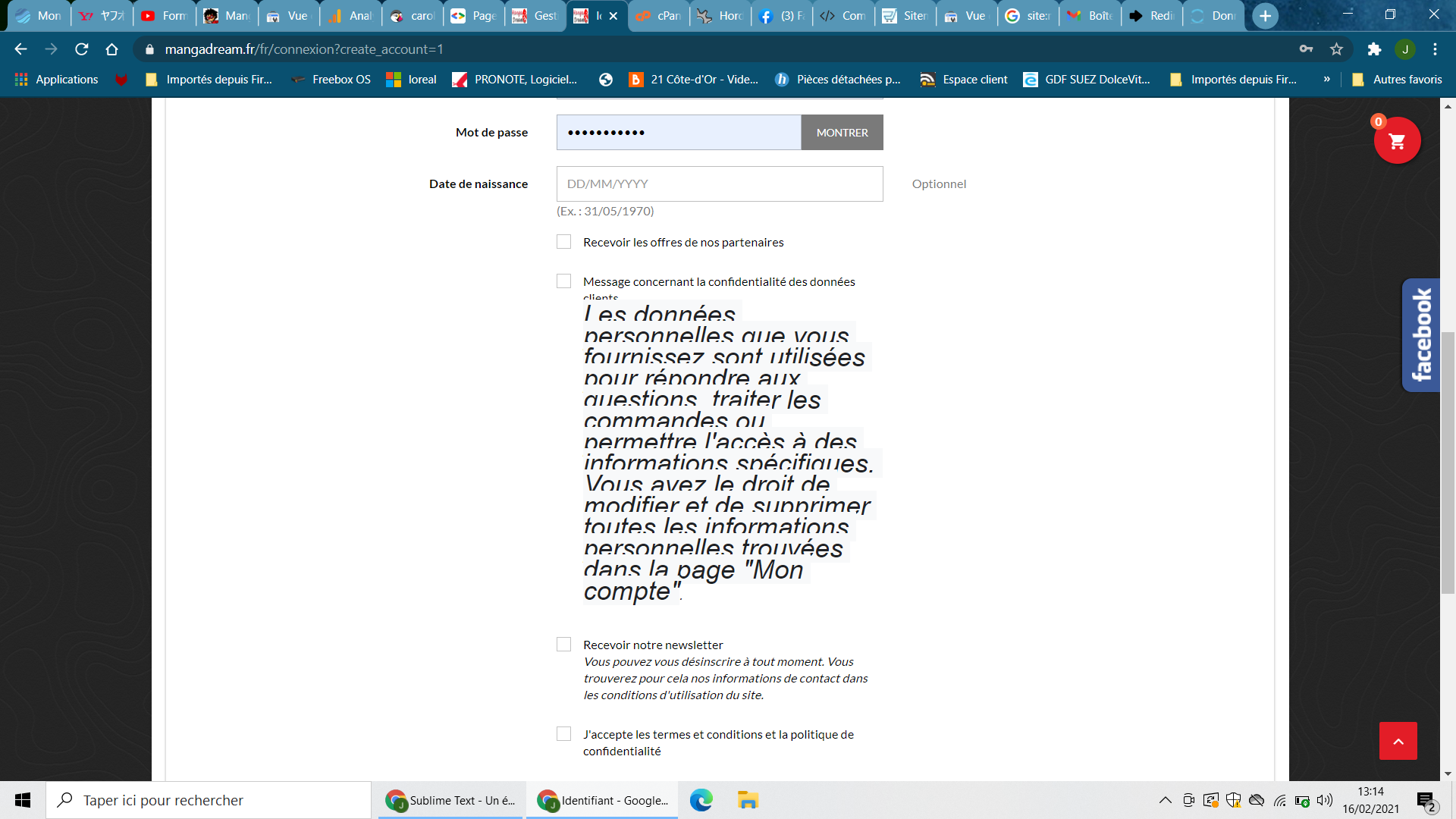Switch to Identifiant - Google taskbar window
This screenshot has width=1456, height=819.
point(602,800)
